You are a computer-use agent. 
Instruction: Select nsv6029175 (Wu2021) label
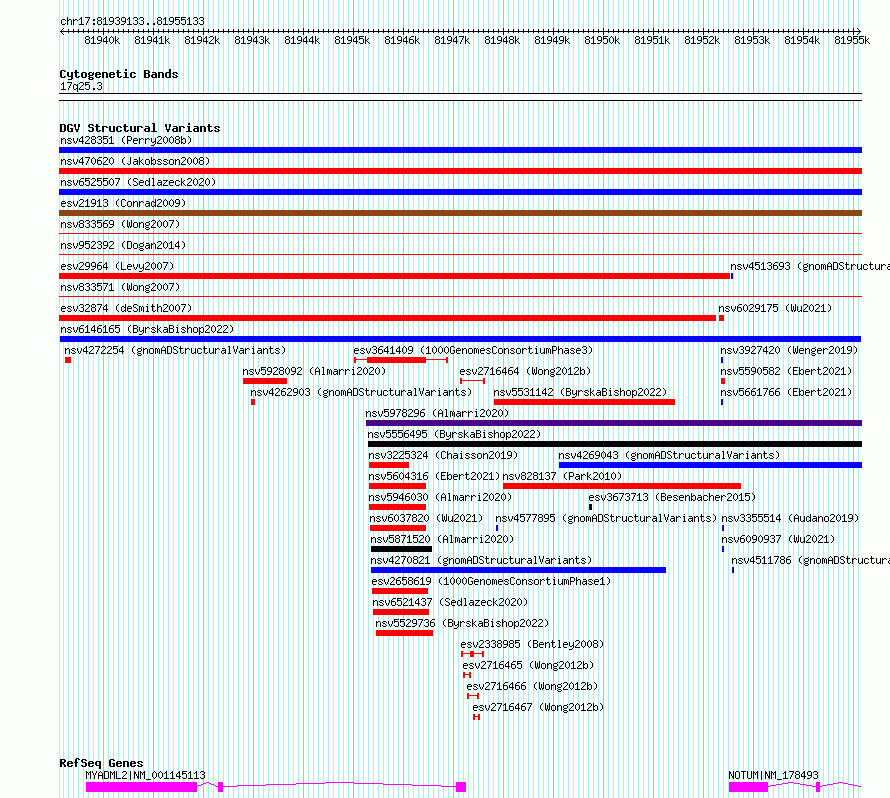tap(775, 308)
